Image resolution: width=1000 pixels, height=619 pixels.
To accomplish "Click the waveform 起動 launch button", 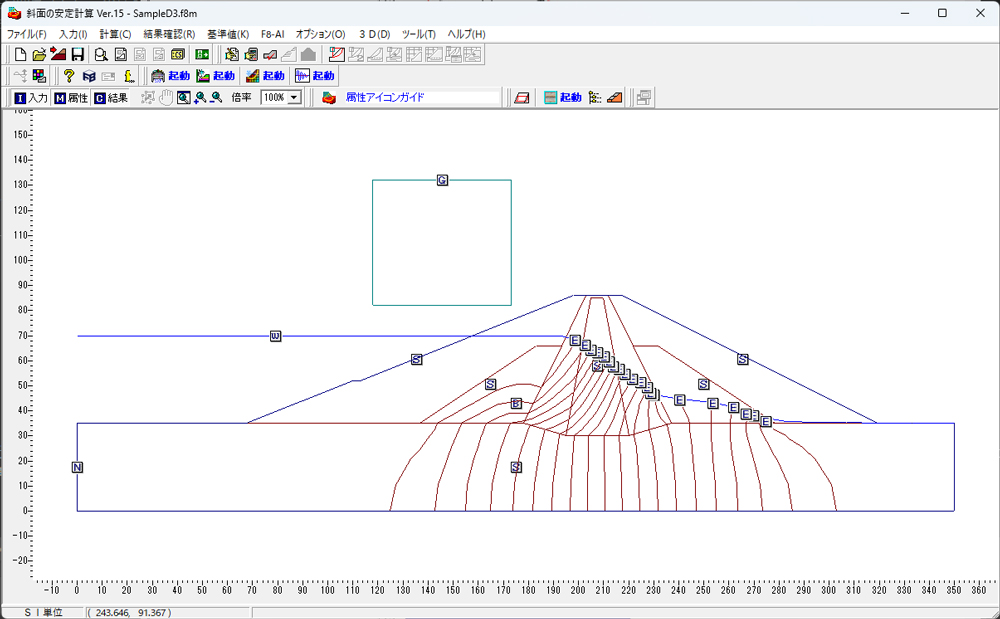I will click(x=315, y=76).
